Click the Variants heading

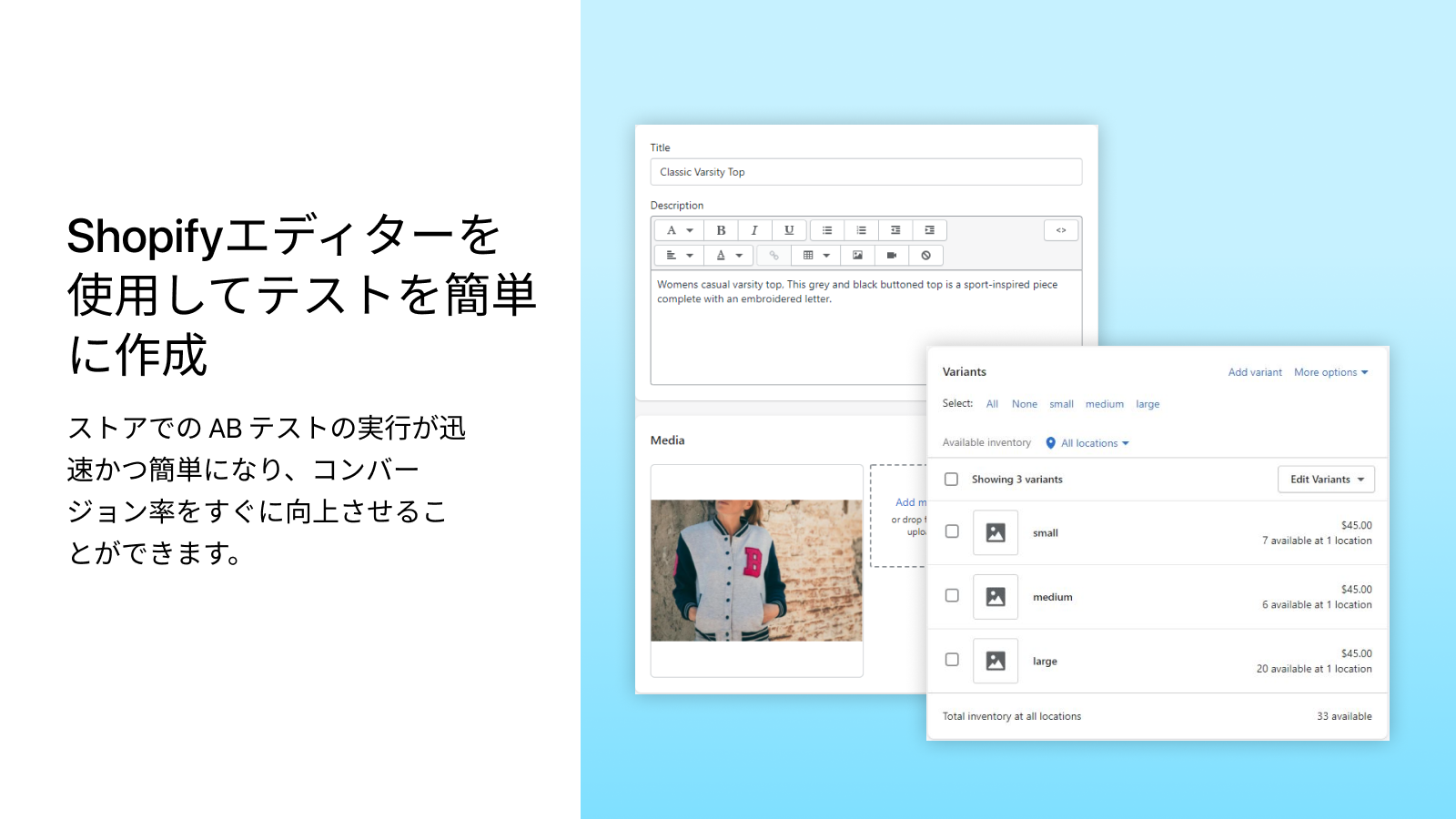965,372
